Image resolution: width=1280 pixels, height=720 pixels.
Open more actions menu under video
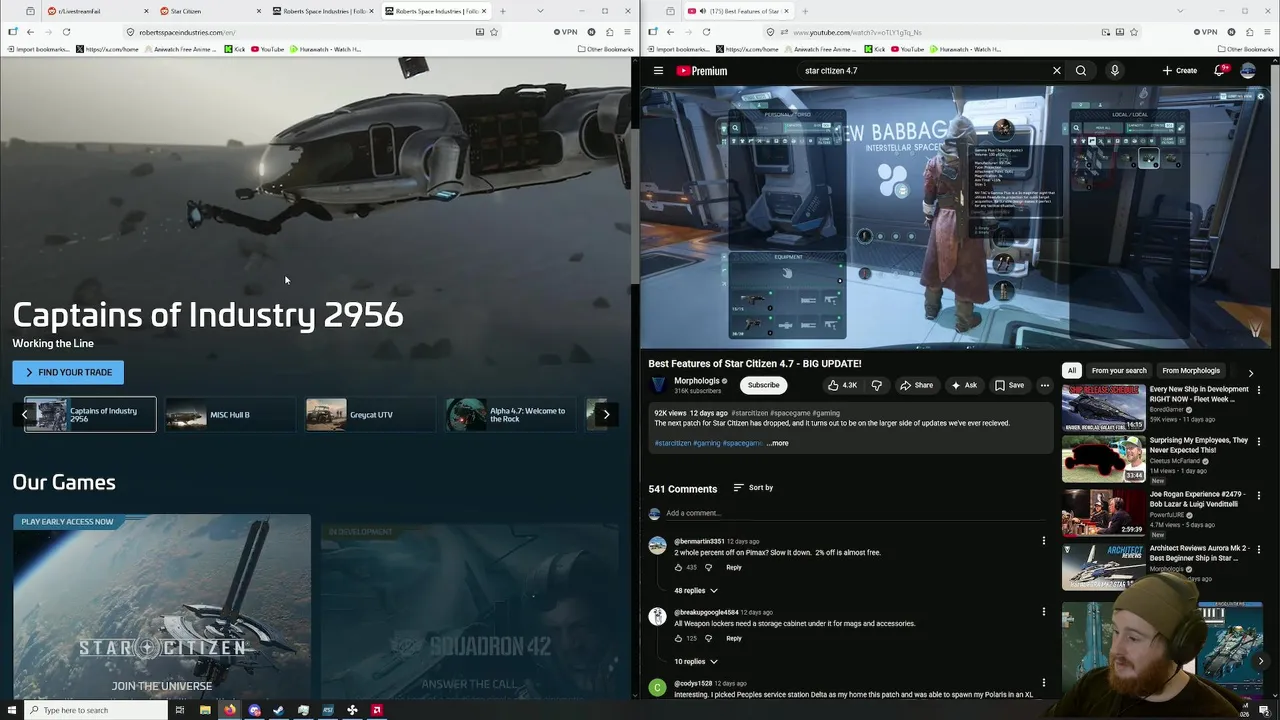point(1044,385)
